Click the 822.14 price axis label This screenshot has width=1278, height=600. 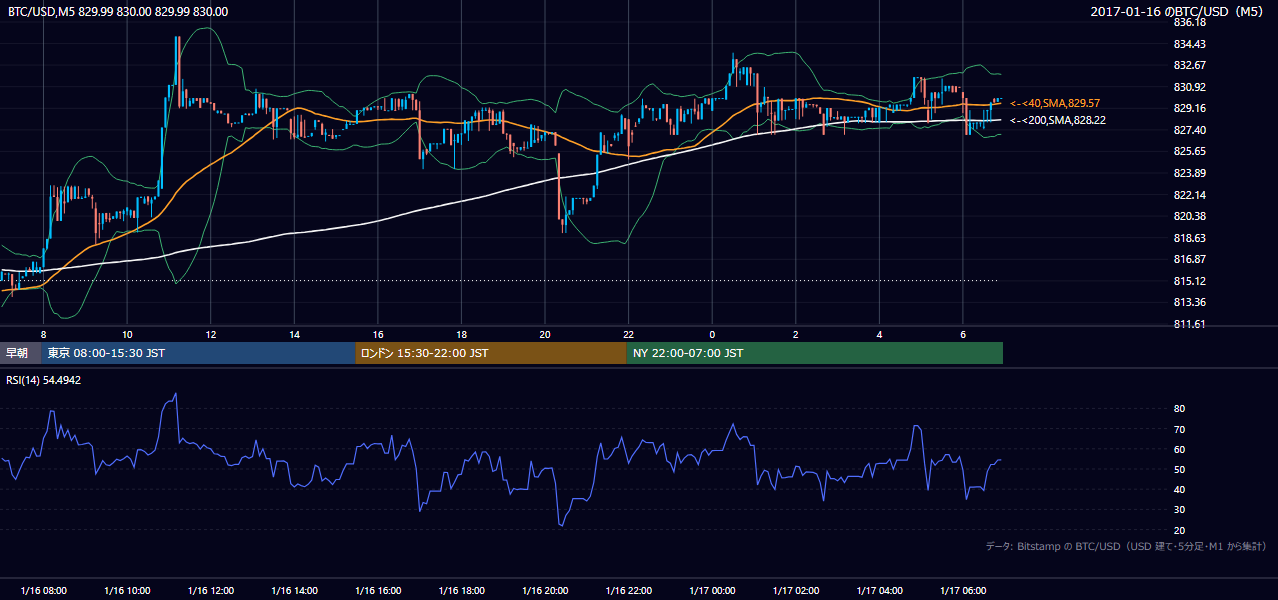(1189, 195)
